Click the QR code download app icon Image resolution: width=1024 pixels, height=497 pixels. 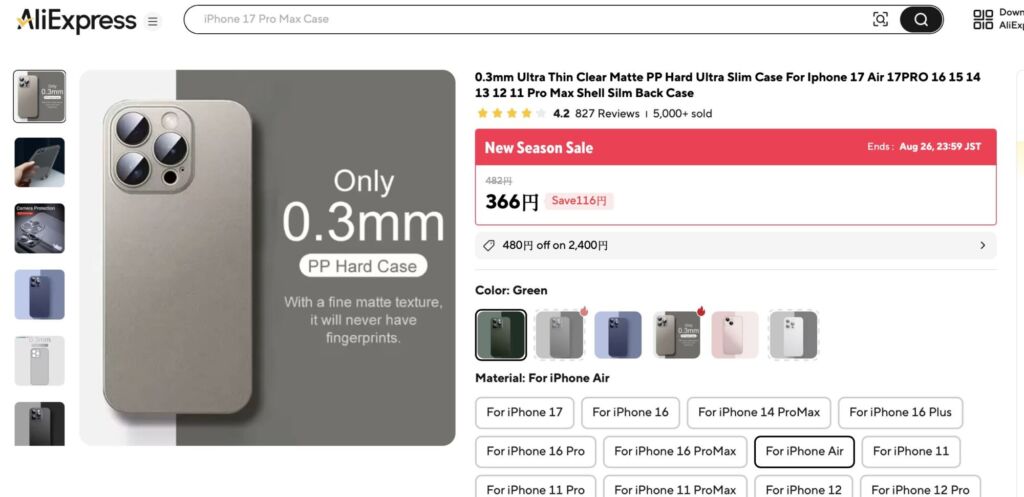[x=983, y=20]
